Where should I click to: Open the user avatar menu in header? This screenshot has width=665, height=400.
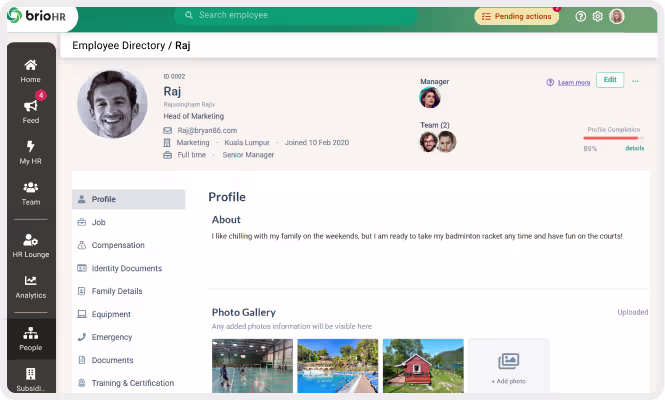617,16
